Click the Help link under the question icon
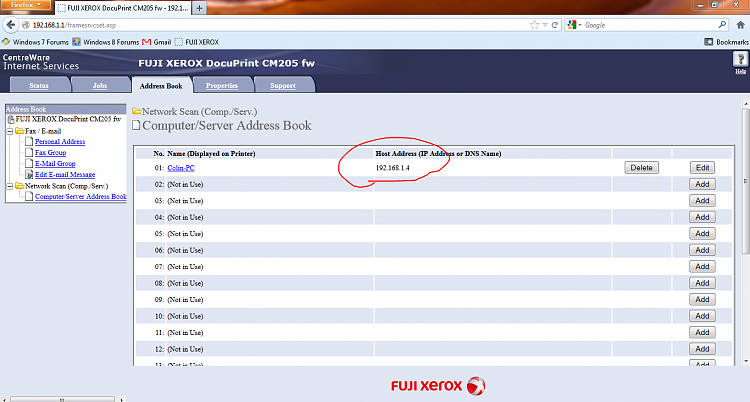The height and width of the screenshot is (402, 750). click(740, 71)
